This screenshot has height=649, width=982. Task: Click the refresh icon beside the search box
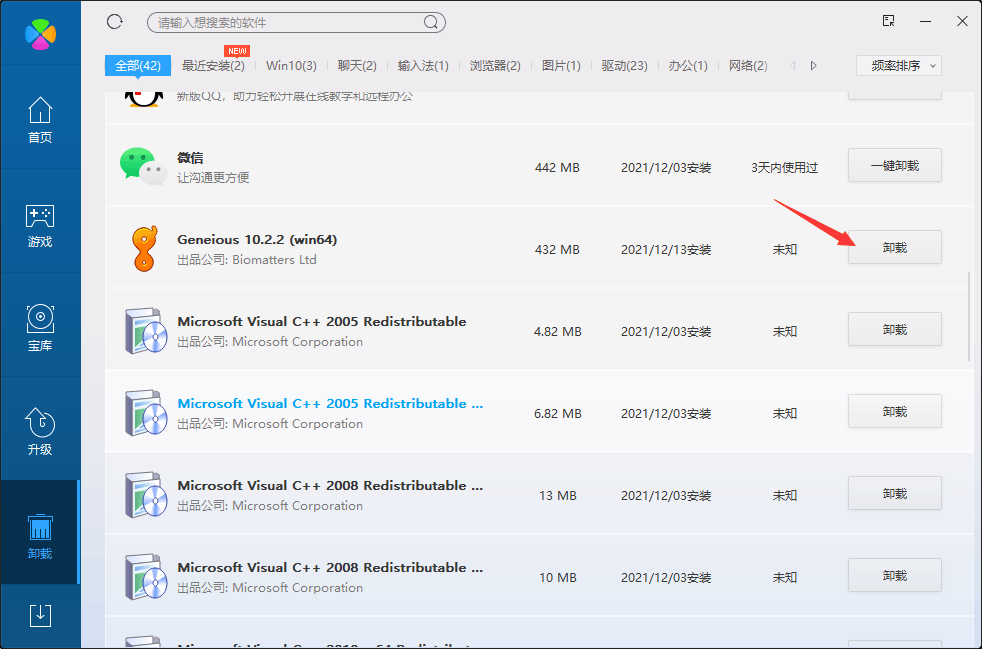pos(114,22)
